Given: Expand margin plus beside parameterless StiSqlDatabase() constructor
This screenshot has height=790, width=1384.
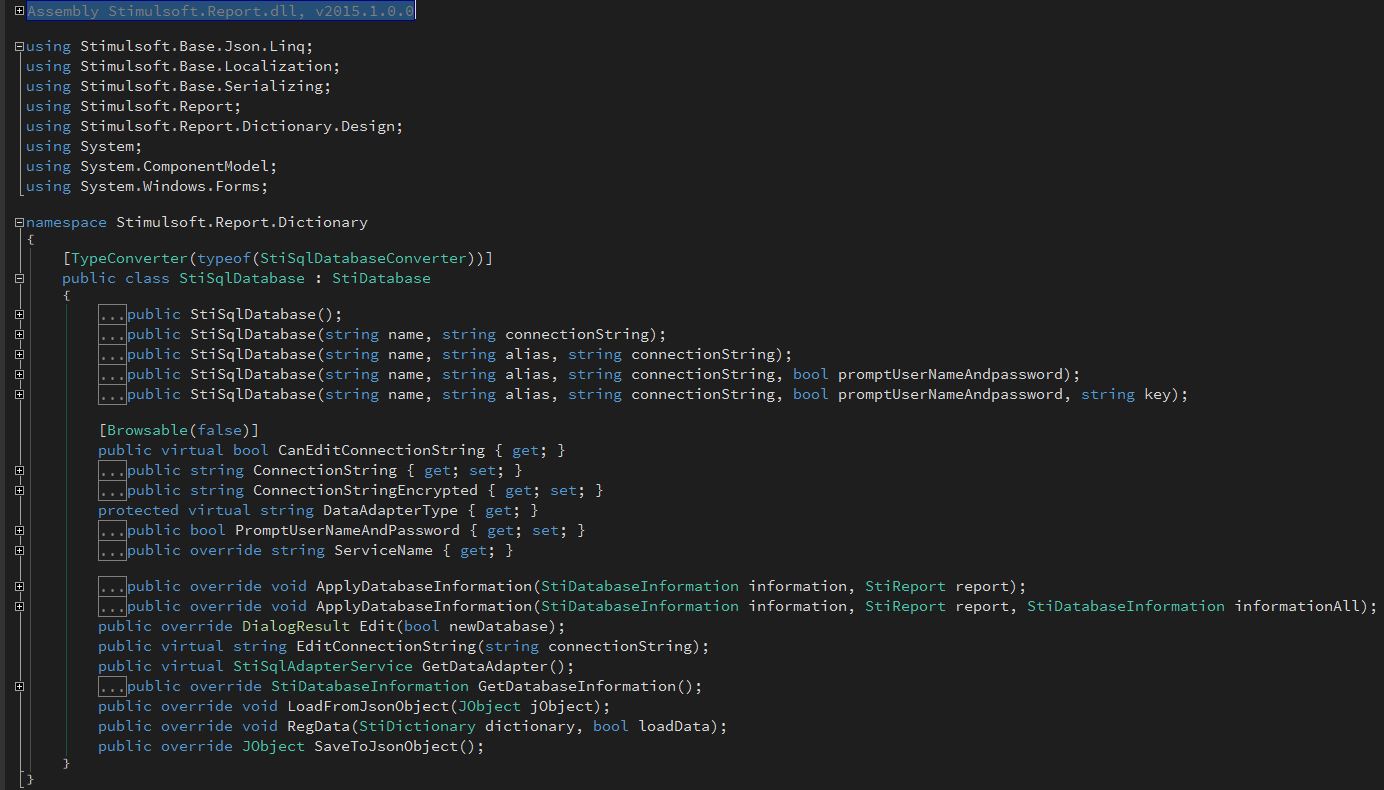Looking at the screenshot, I should 19,314.
